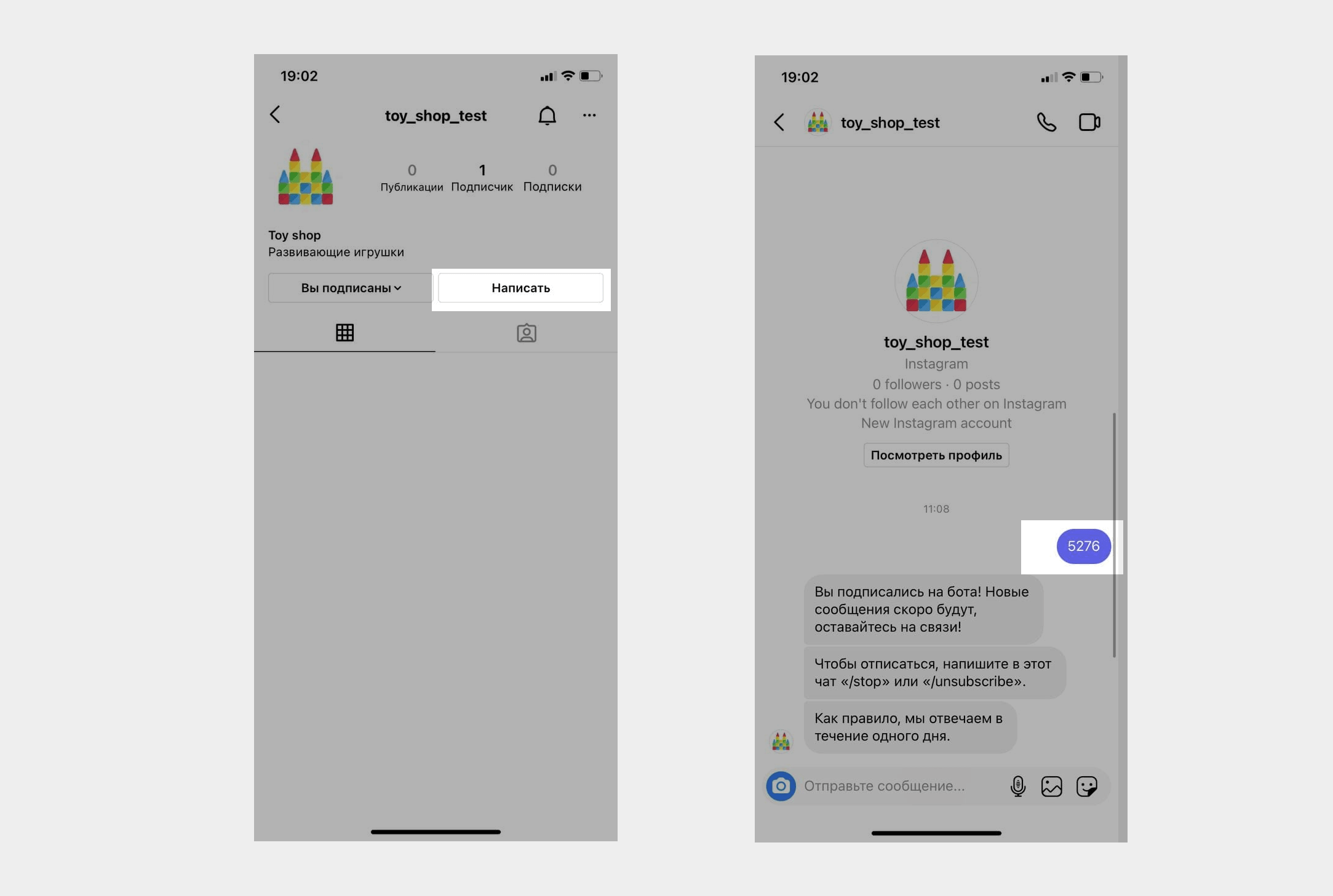The width and height of the screenshot is (1333, 896).
Task: Tap the voice message microphone icon
Action: (1017, 786)
